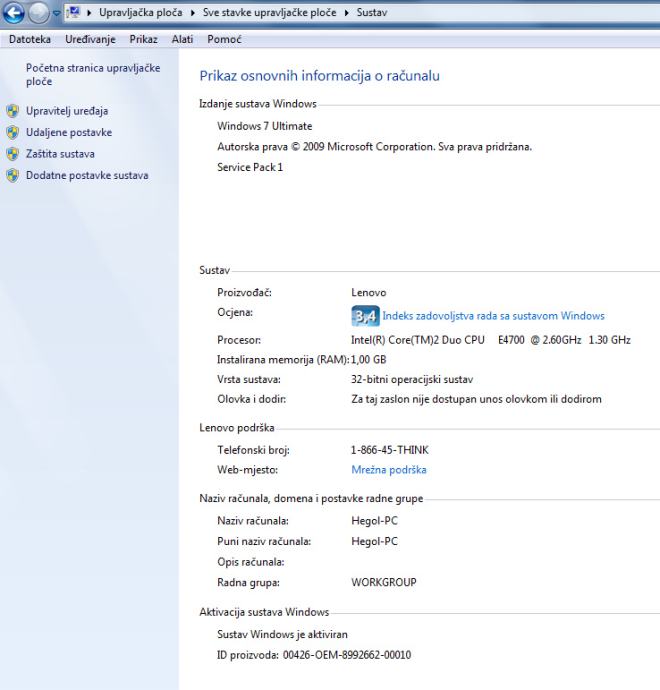
Task: Open the Mrežna podrška link
Action: 389,470
